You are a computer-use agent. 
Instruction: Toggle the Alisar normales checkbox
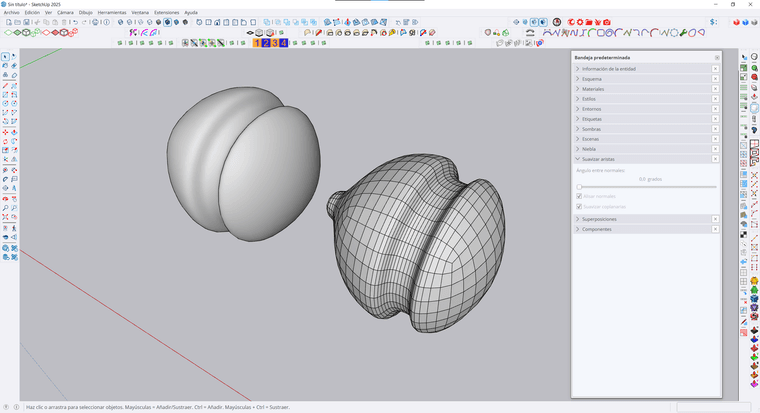(579, 196)
